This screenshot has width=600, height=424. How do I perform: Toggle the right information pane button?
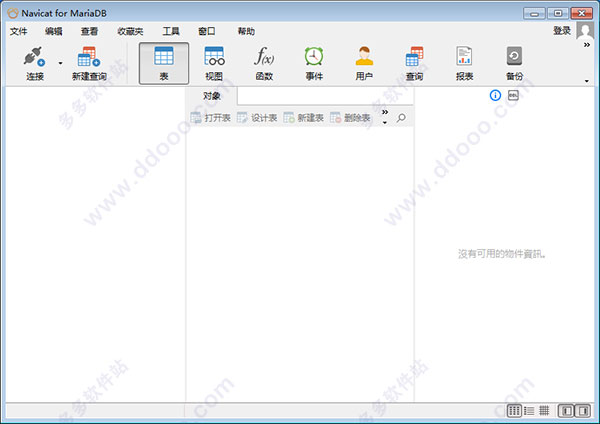(x=583, y=411)
